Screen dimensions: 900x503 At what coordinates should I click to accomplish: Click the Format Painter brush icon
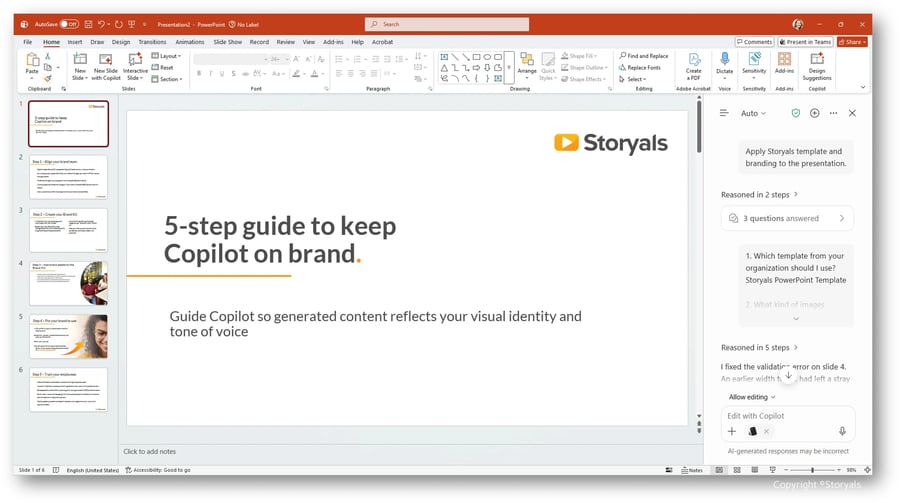point(48,79)
